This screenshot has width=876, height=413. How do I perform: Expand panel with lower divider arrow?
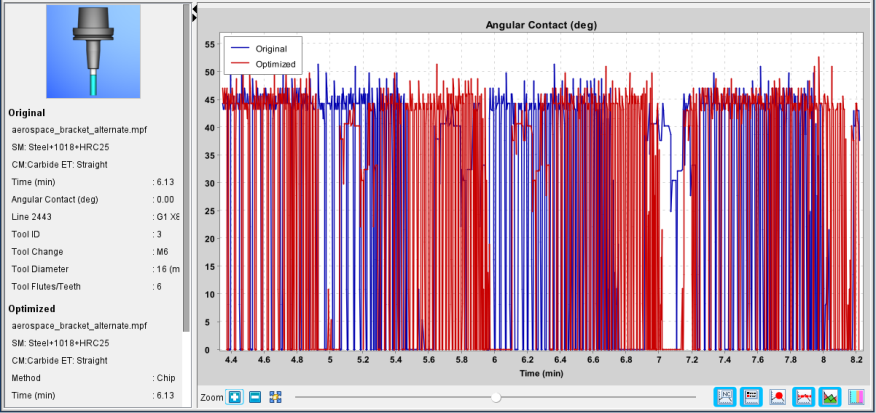[194, 18]
